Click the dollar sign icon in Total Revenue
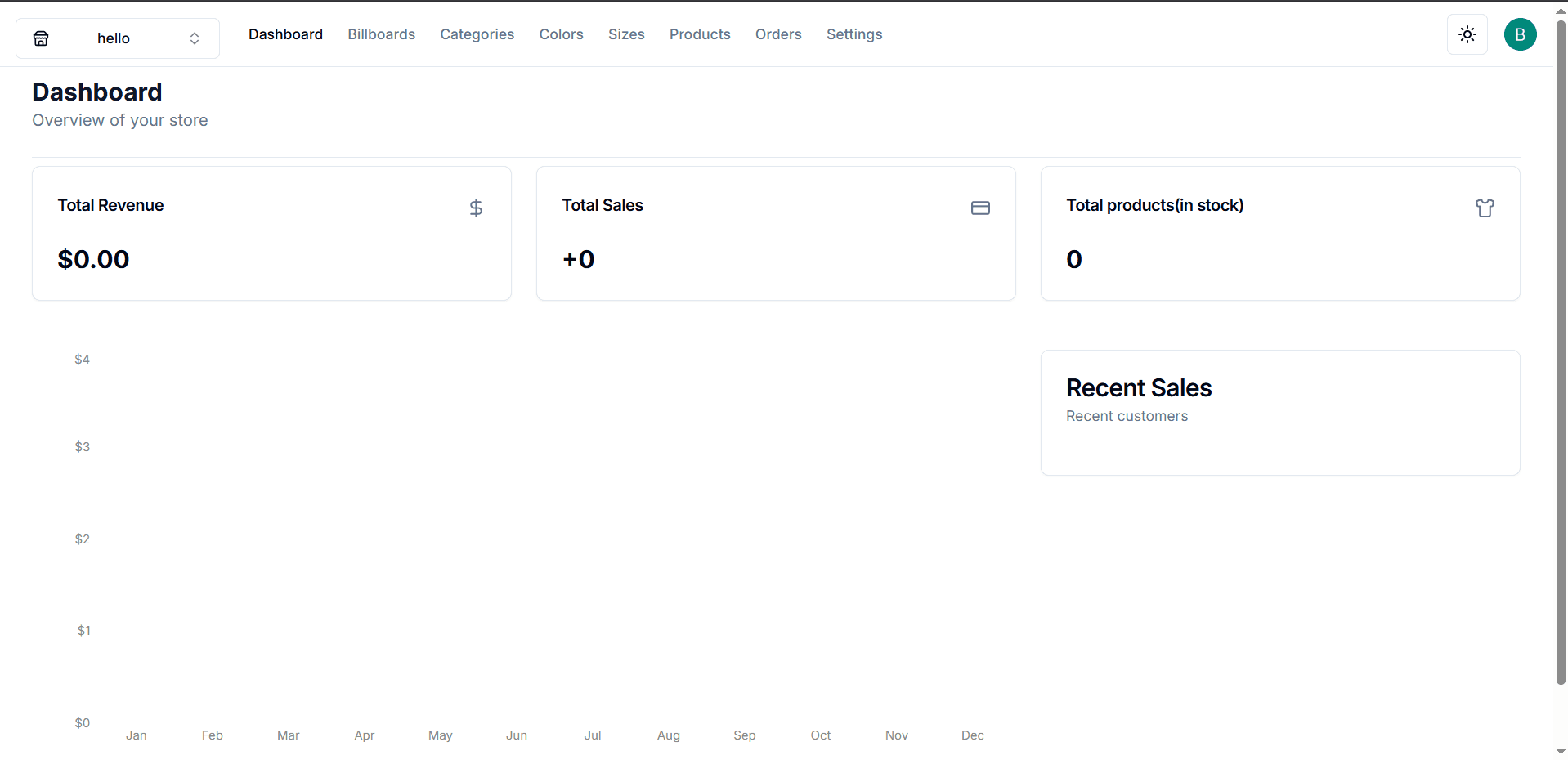1568x760 pixels. (476, 208)
